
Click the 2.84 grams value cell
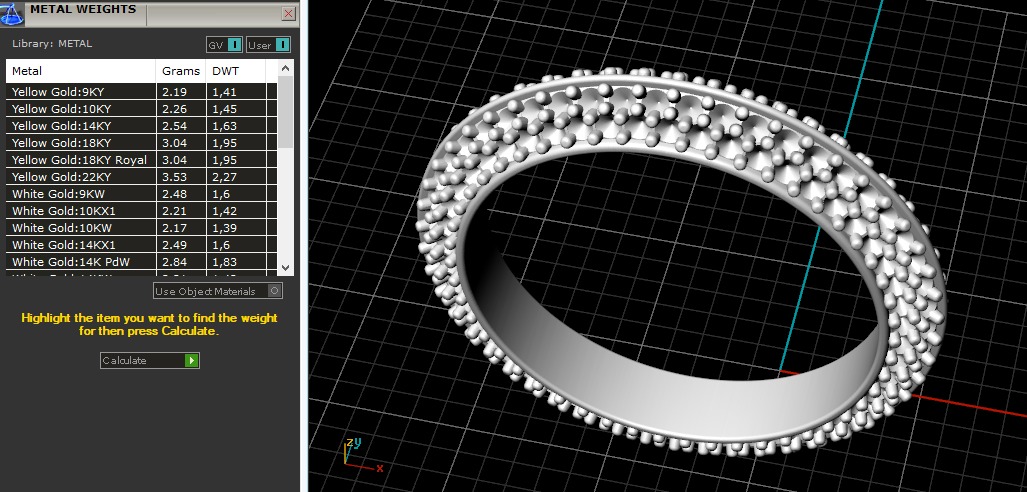point(181,262)
